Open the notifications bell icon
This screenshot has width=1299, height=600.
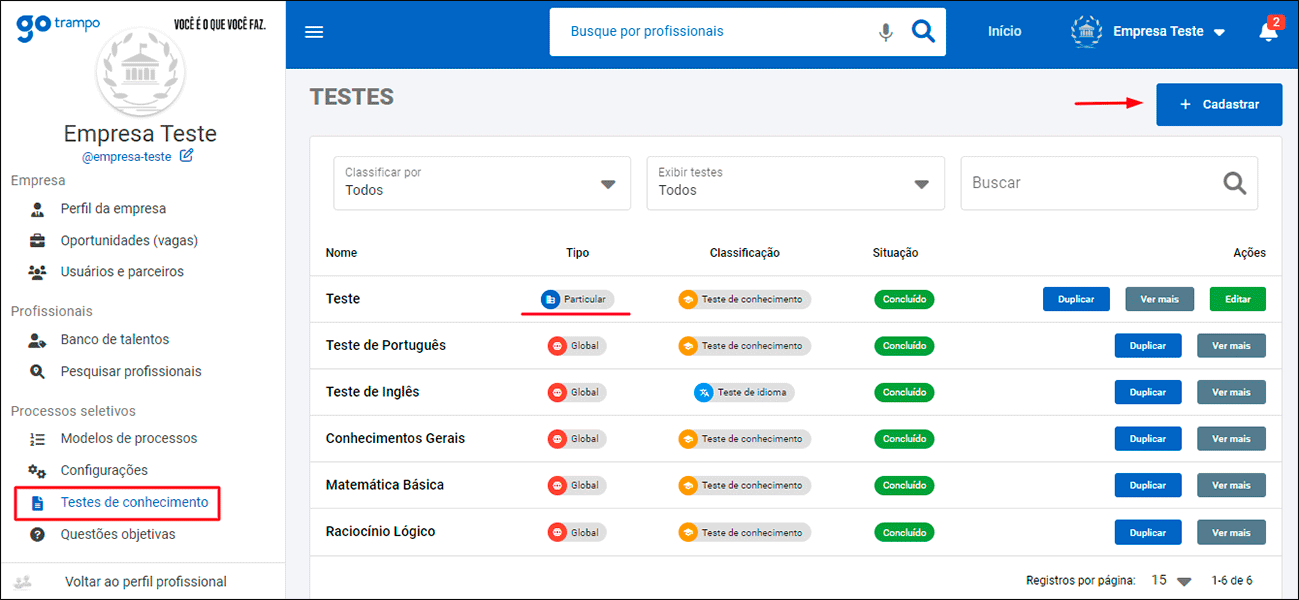[x=1268, y=32]
